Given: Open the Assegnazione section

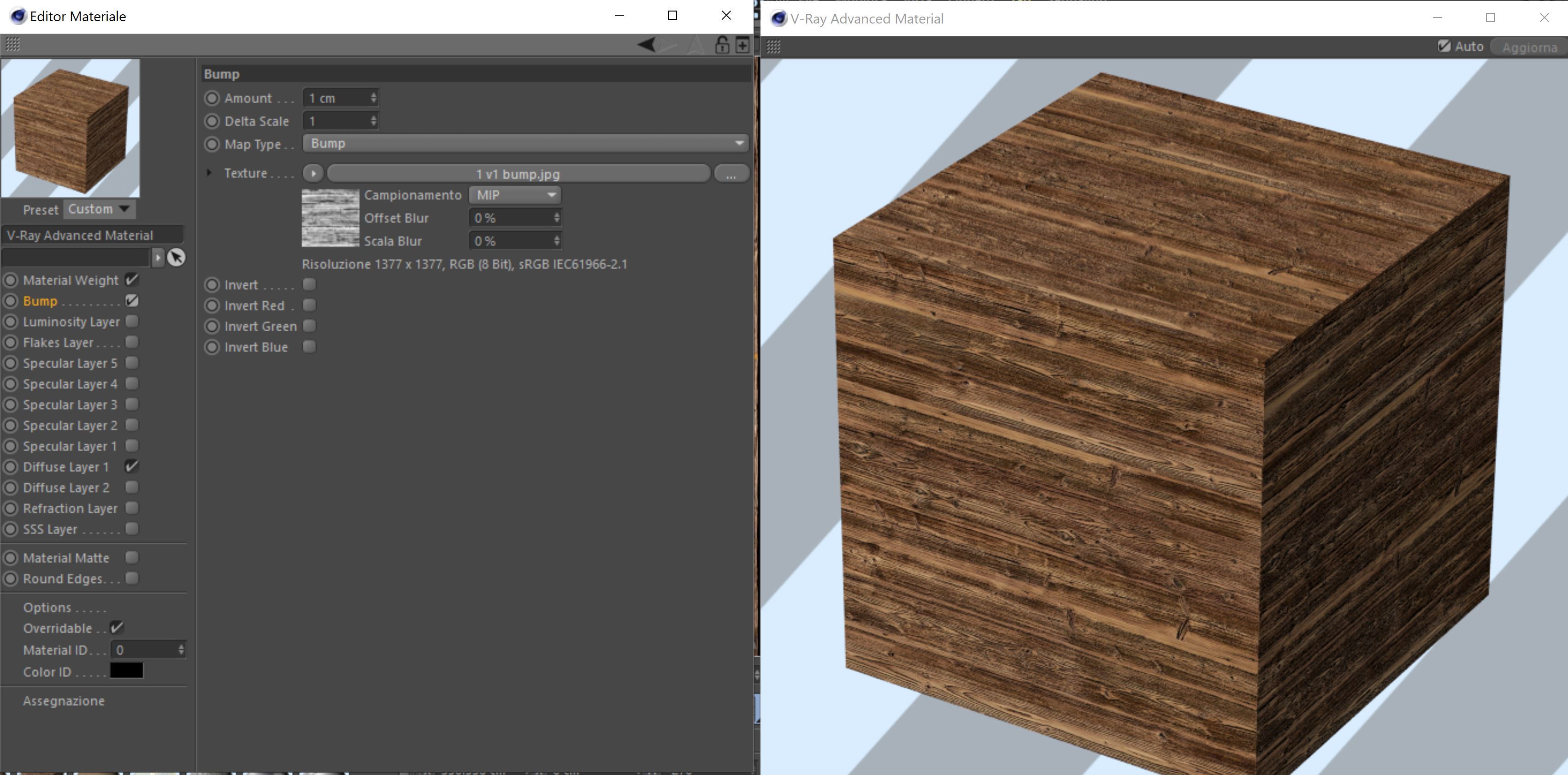Looking at the screenshot, I should click(x=64, y=701).
